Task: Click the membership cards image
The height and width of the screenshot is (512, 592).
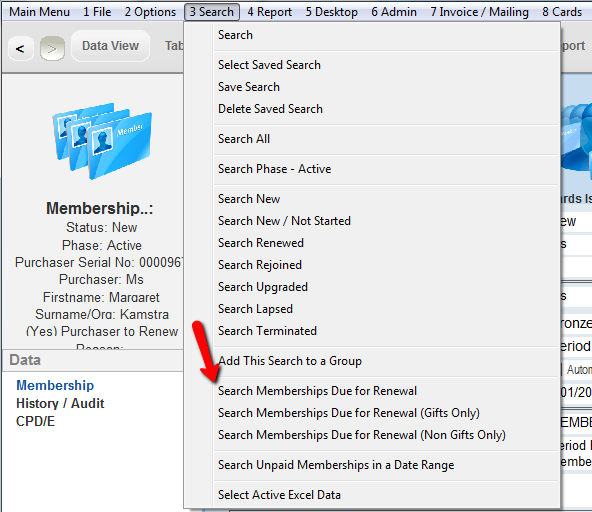Action: pyautogui.click(x=102, y=141)
